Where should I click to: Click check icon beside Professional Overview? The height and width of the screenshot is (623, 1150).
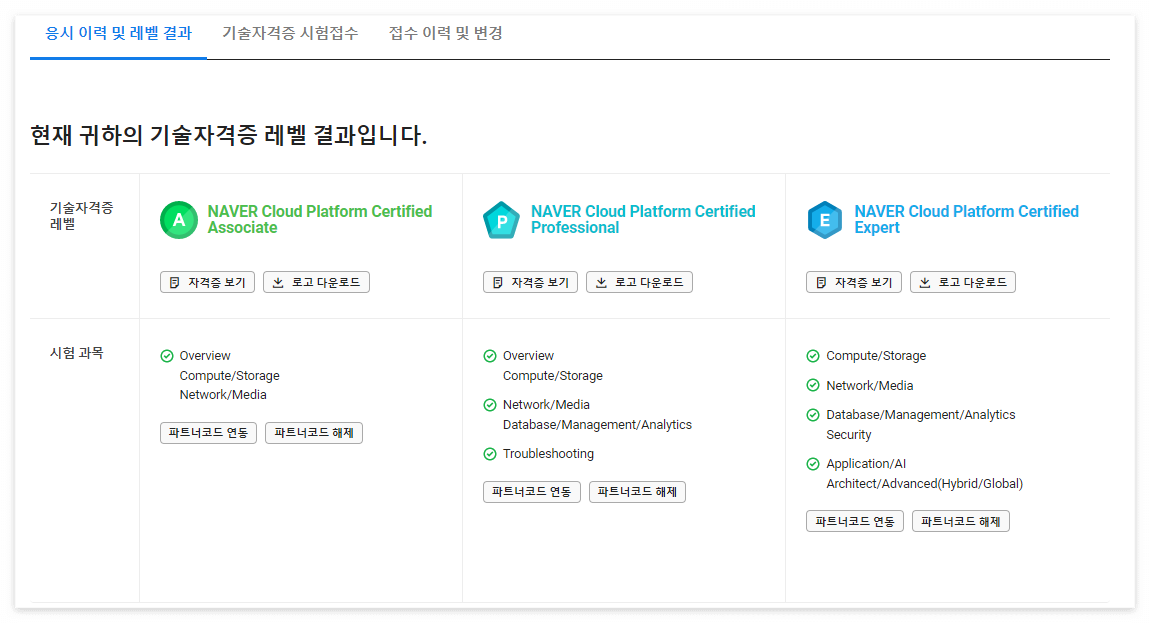coord(490,356)
